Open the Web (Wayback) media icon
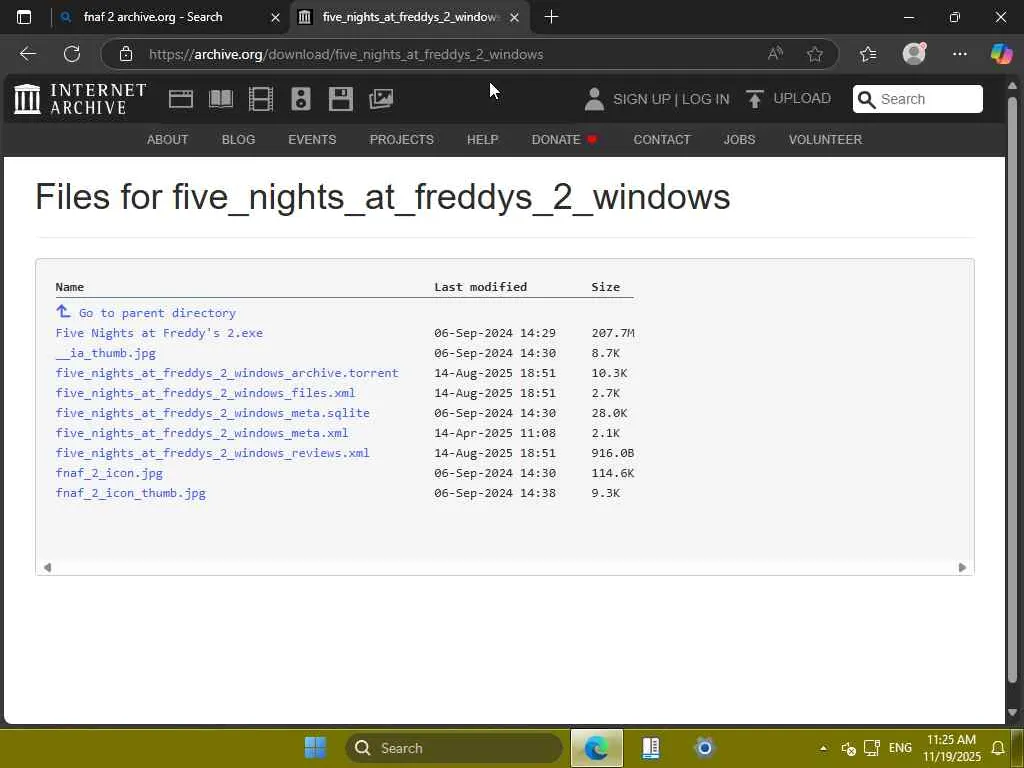This screenshot has height=768, width=1024. (x=181, y=99)
